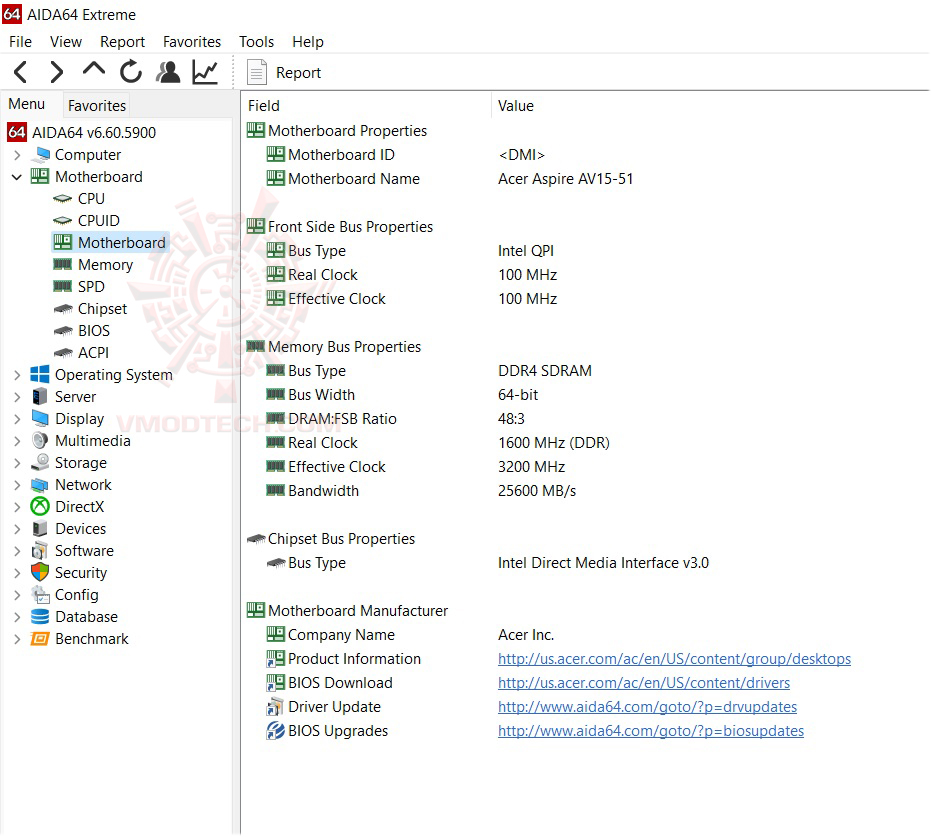Expand the Multimedia tree node
The image size is (932, 837).
[17, 441]
